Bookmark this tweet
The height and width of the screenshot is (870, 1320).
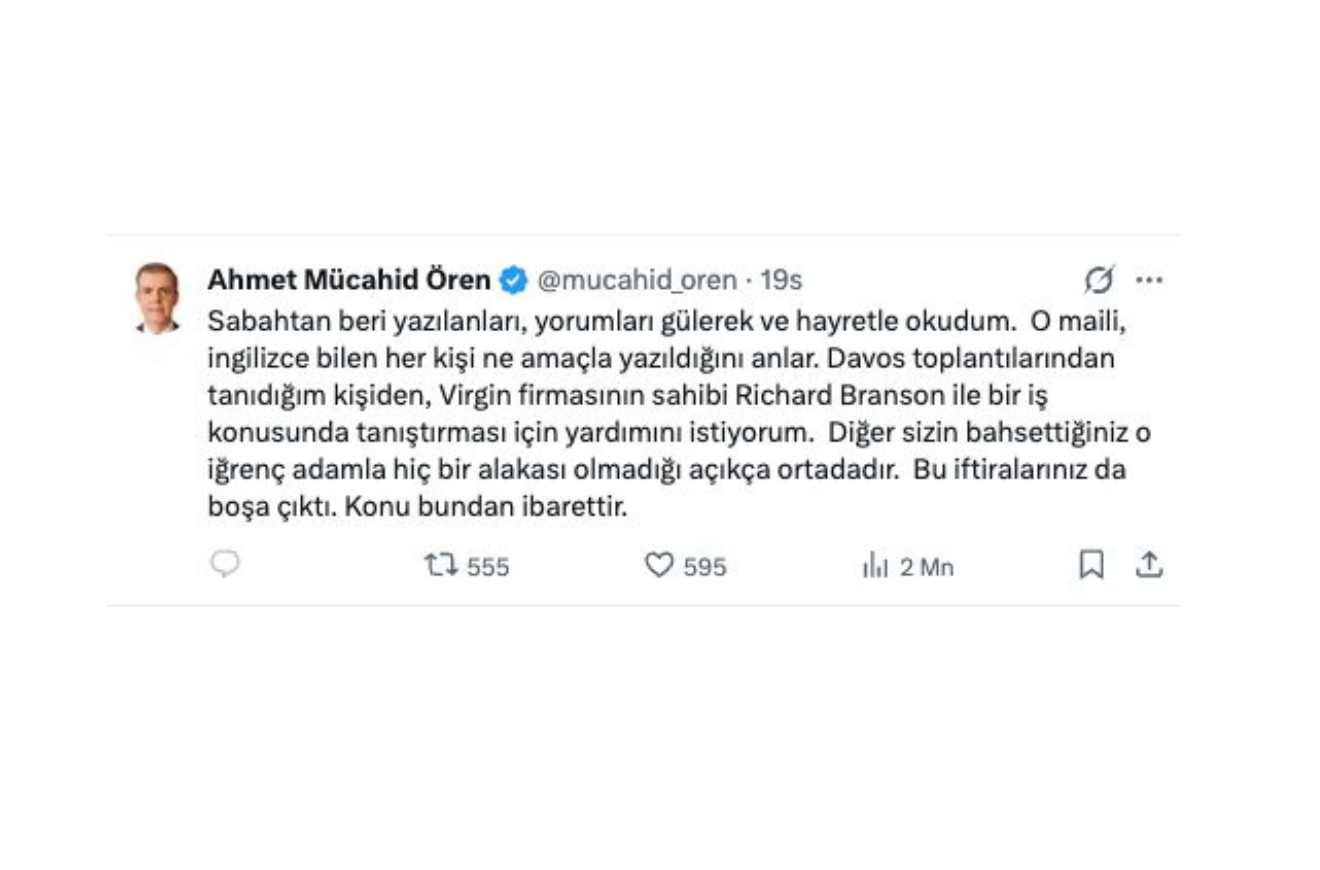pos(1091,566)
